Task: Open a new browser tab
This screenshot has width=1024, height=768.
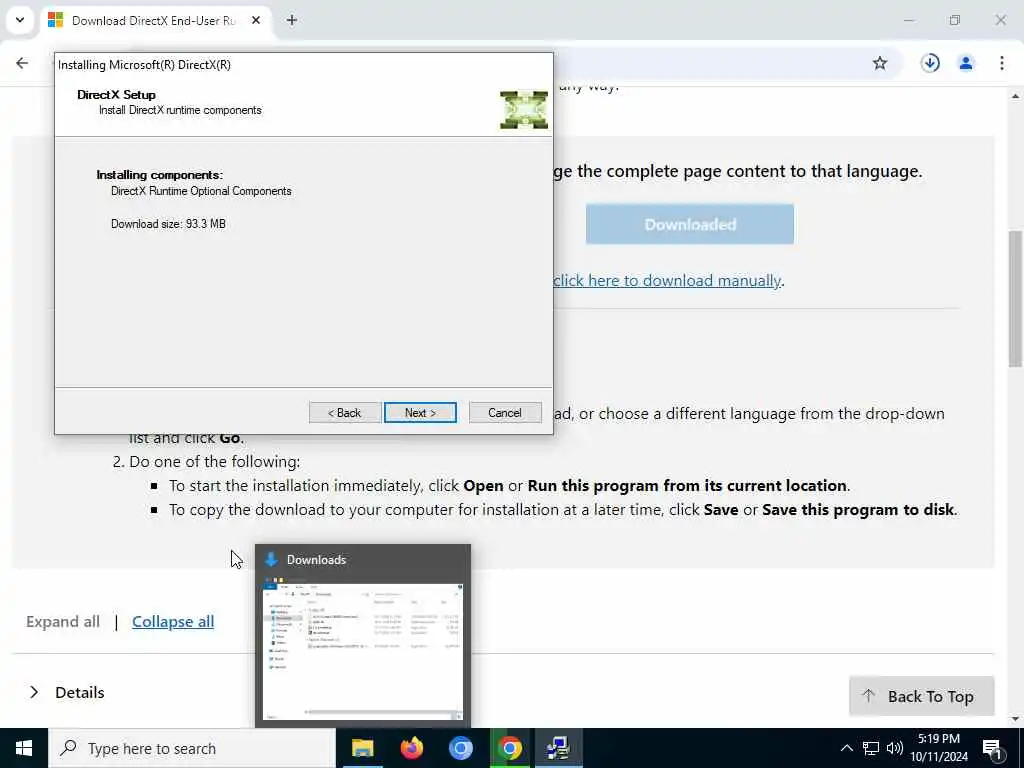Action: [292, 21]
